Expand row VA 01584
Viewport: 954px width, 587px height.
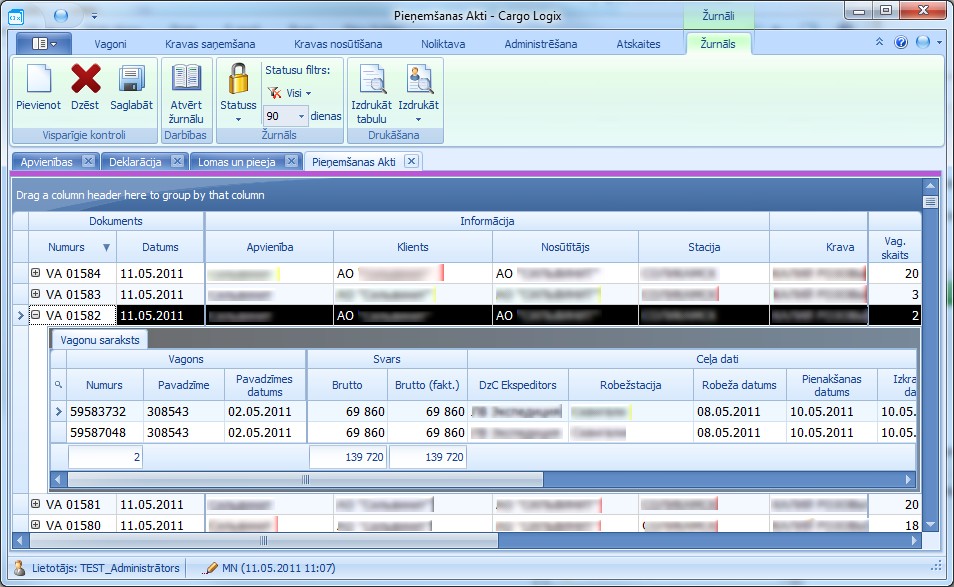[35, 273]
